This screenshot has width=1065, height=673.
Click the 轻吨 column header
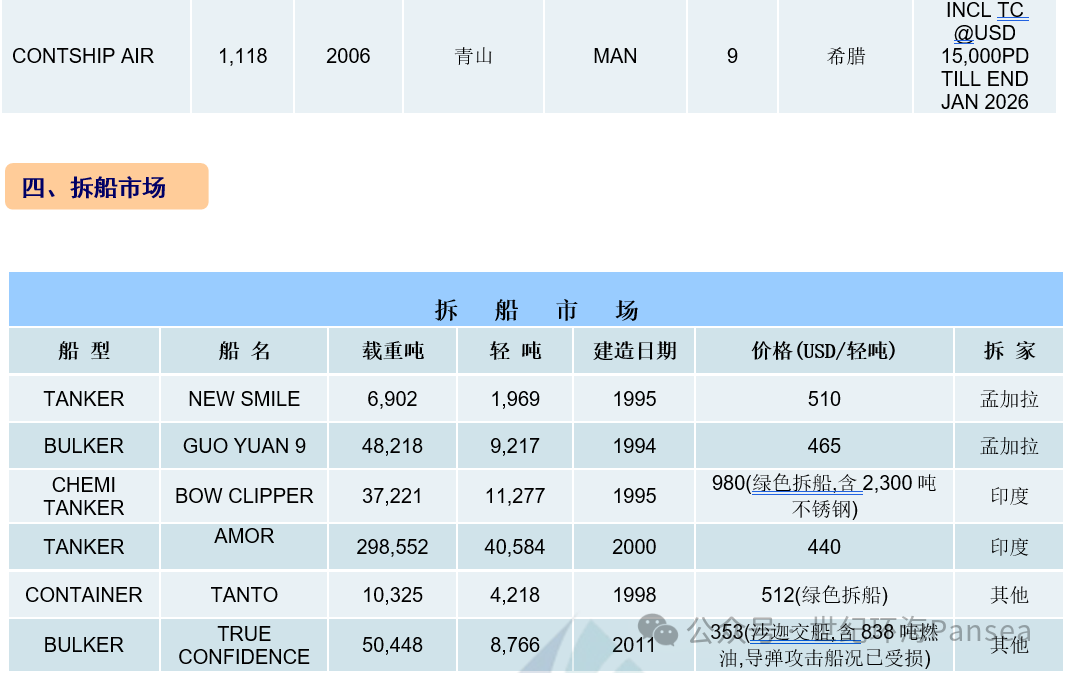[515, 351]
